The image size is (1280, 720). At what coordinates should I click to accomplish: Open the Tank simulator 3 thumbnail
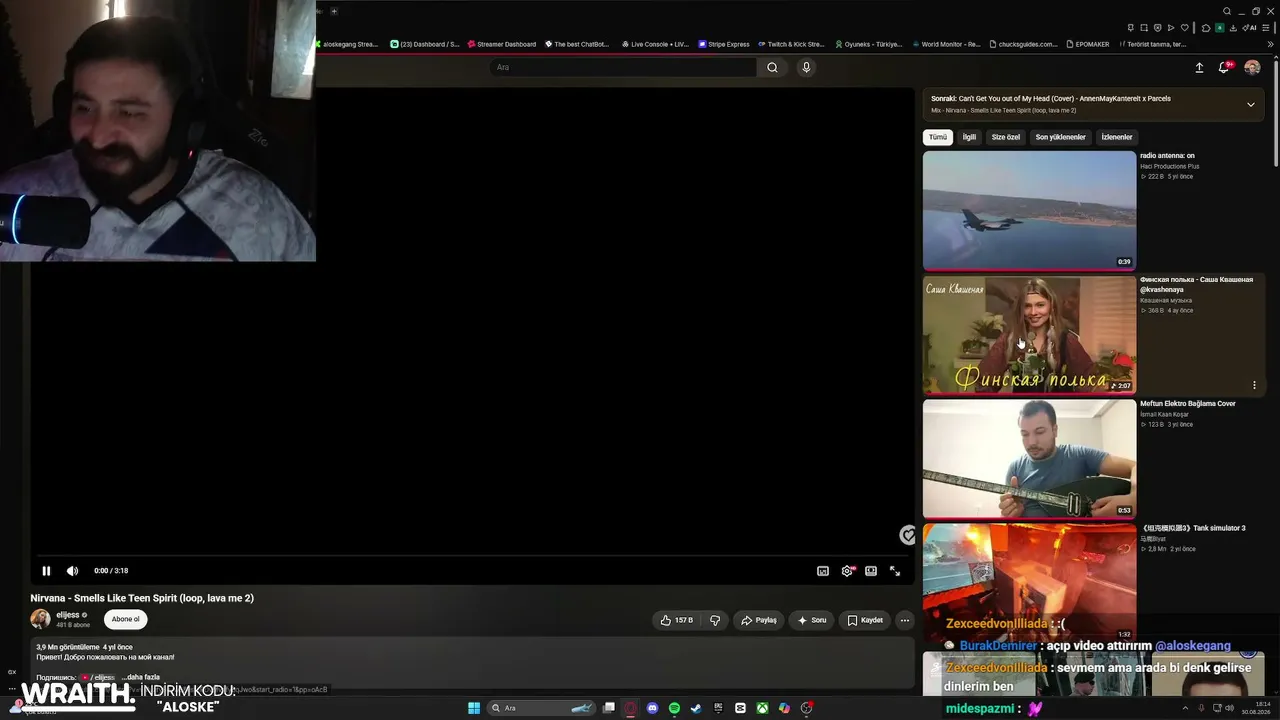click(x=1029, y=582)
